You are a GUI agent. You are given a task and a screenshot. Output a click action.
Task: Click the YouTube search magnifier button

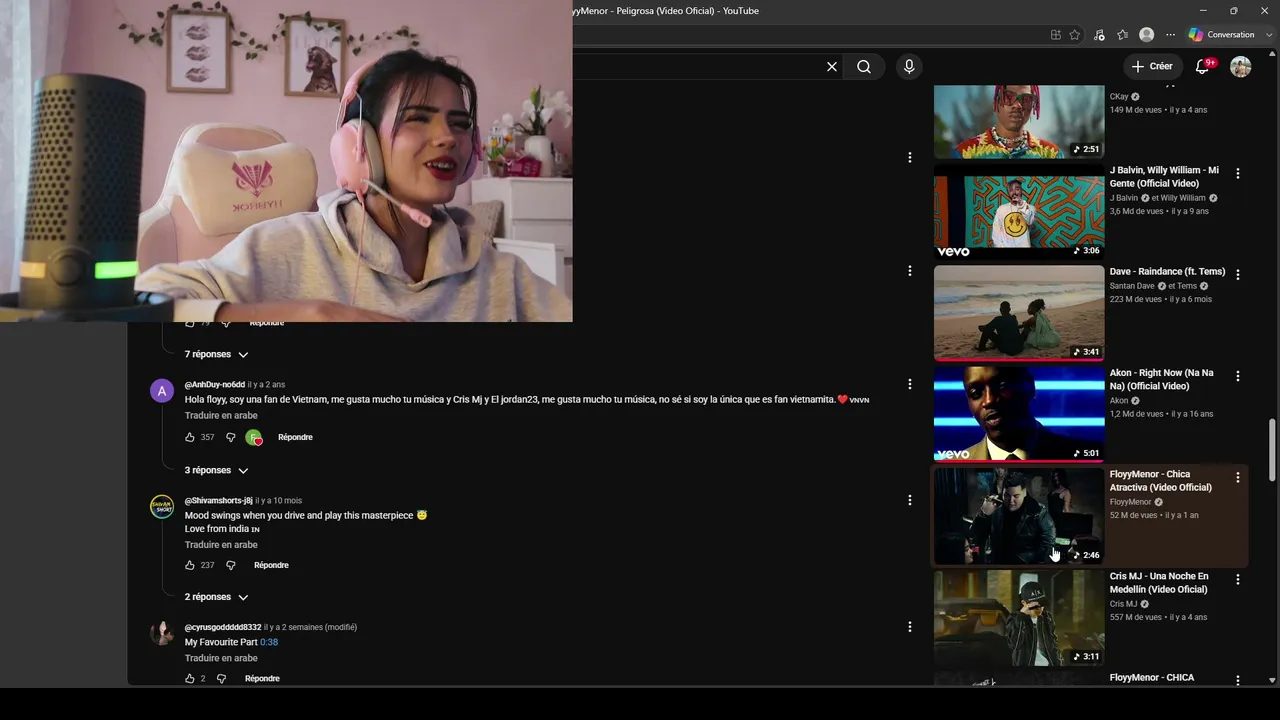864,67
